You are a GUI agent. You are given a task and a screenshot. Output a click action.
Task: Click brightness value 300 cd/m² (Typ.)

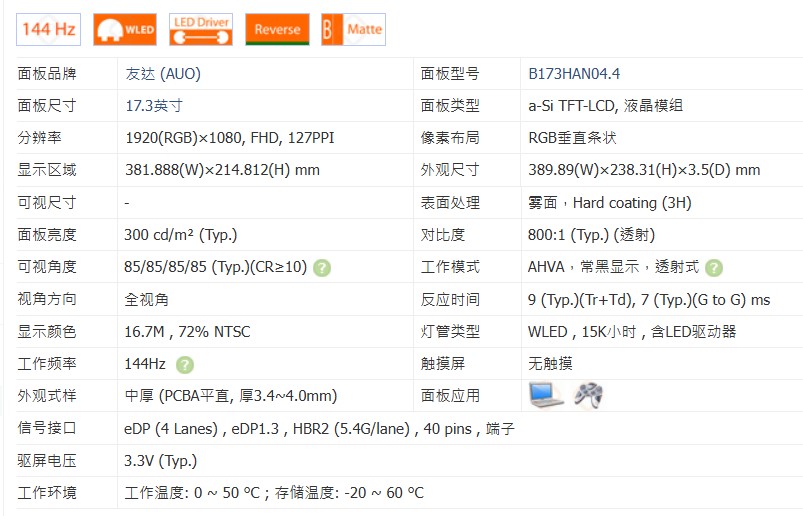tap(181, 235)
